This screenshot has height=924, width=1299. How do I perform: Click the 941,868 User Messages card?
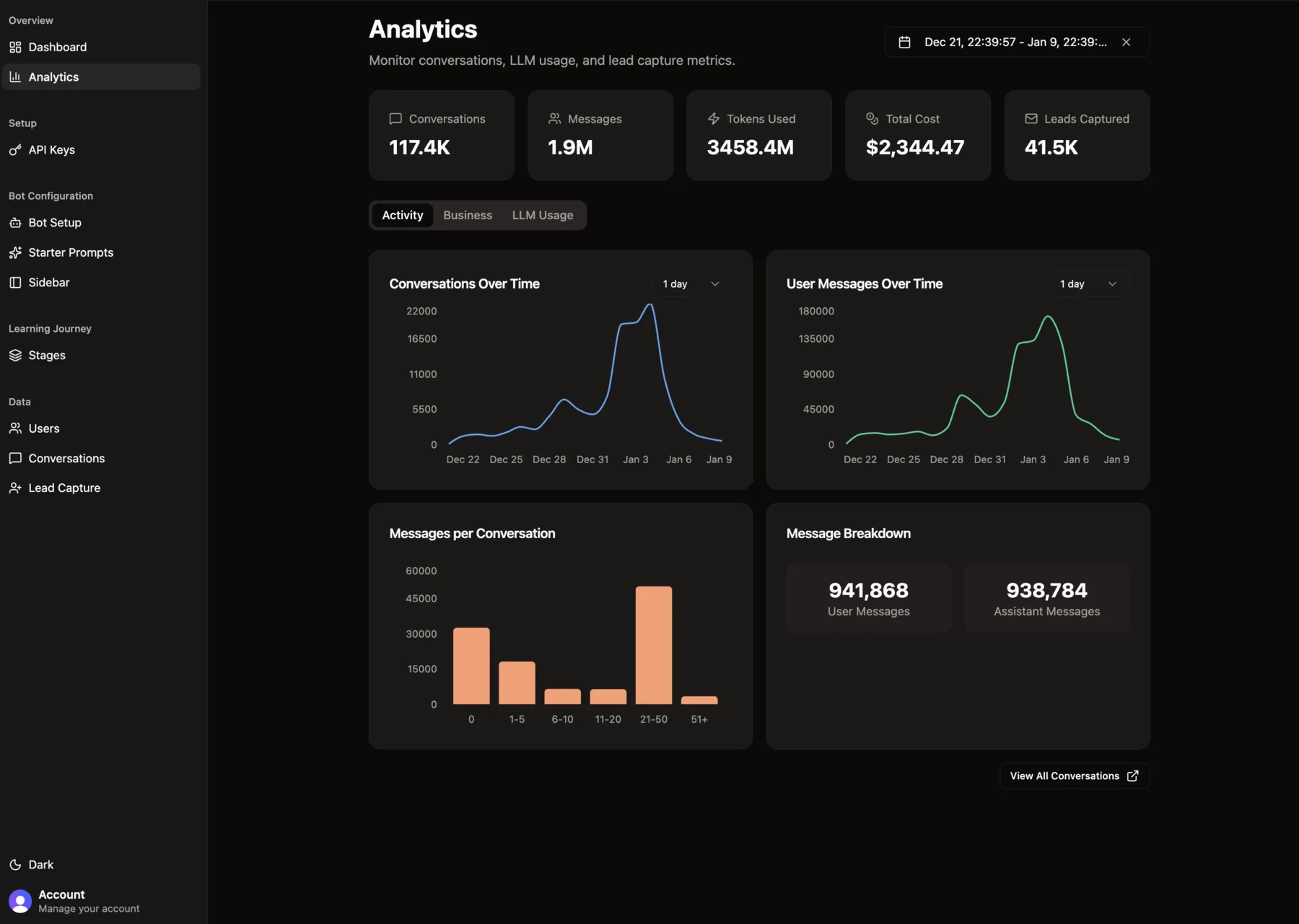869,598
